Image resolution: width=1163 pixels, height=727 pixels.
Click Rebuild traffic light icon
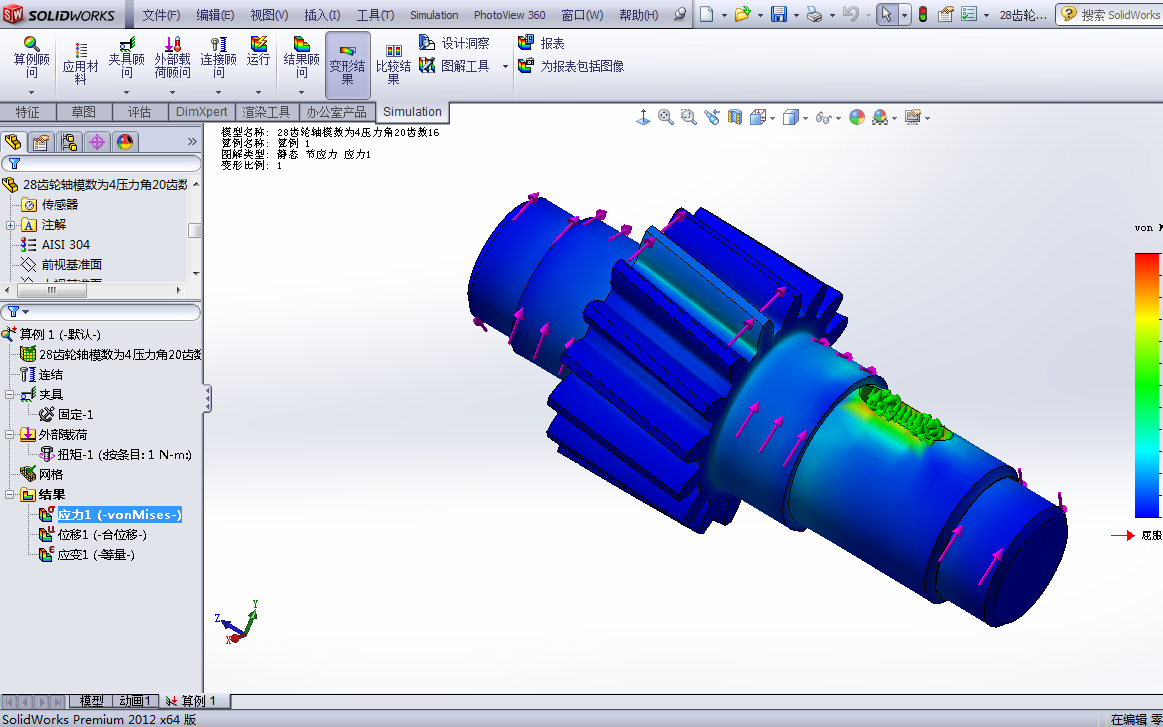(923, 14)
